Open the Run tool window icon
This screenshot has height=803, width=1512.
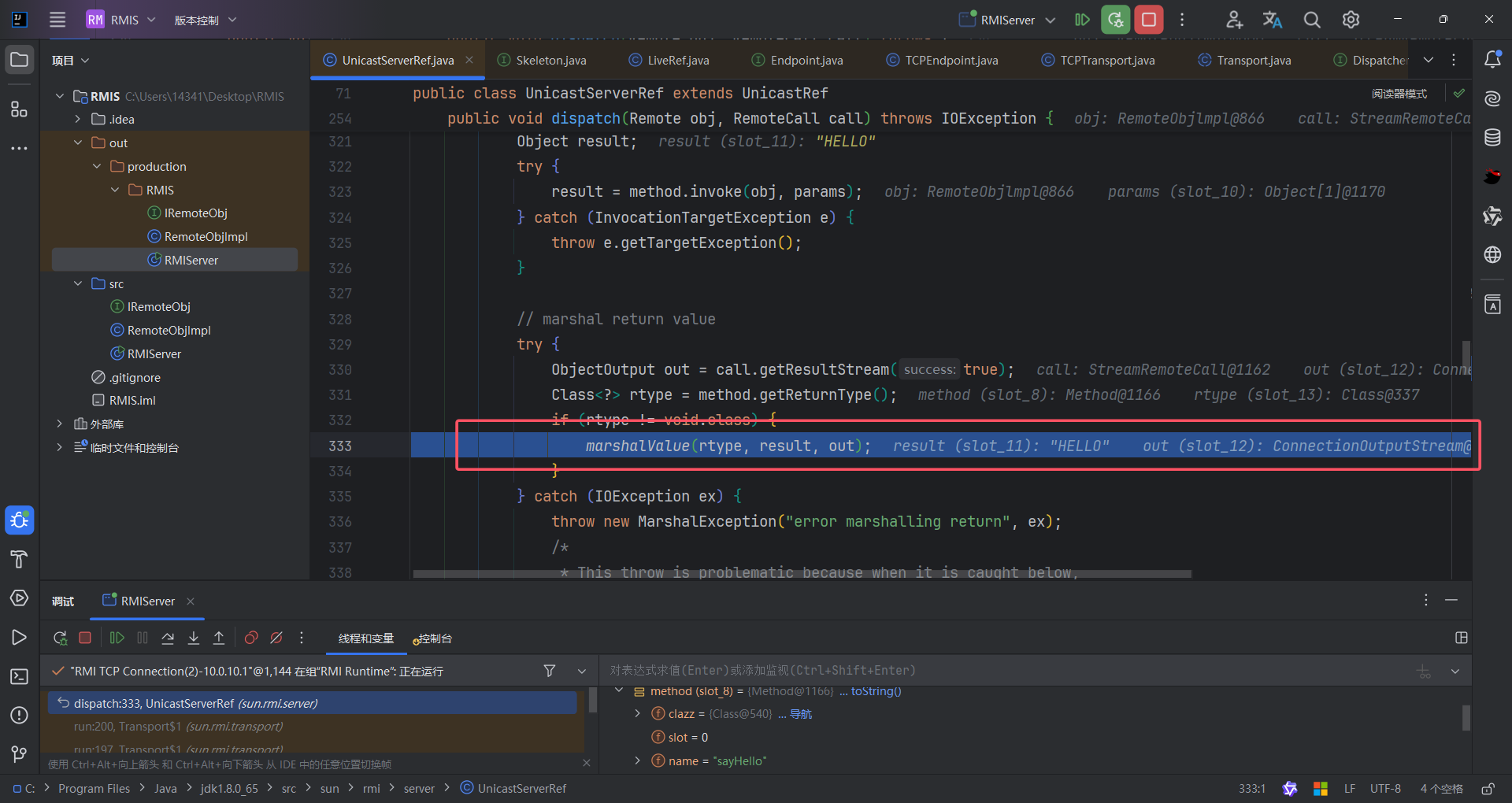[x=20, y=637]
